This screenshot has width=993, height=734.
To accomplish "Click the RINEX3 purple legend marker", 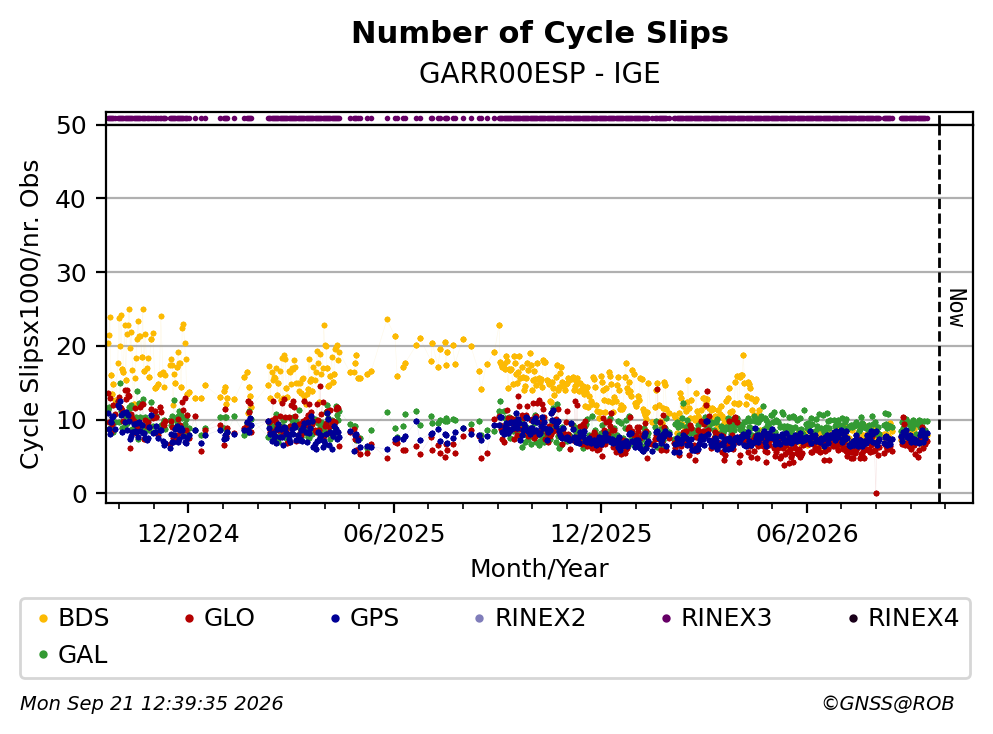I will click(666, 618).
